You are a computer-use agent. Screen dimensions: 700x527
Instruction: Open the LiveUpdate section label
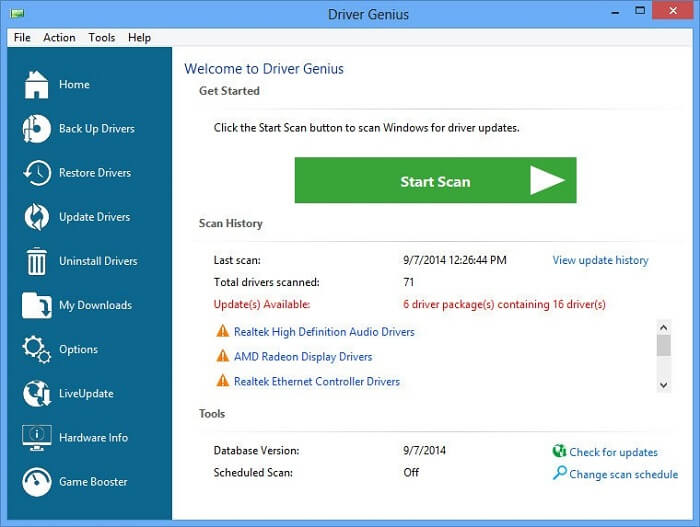[86, 393]
